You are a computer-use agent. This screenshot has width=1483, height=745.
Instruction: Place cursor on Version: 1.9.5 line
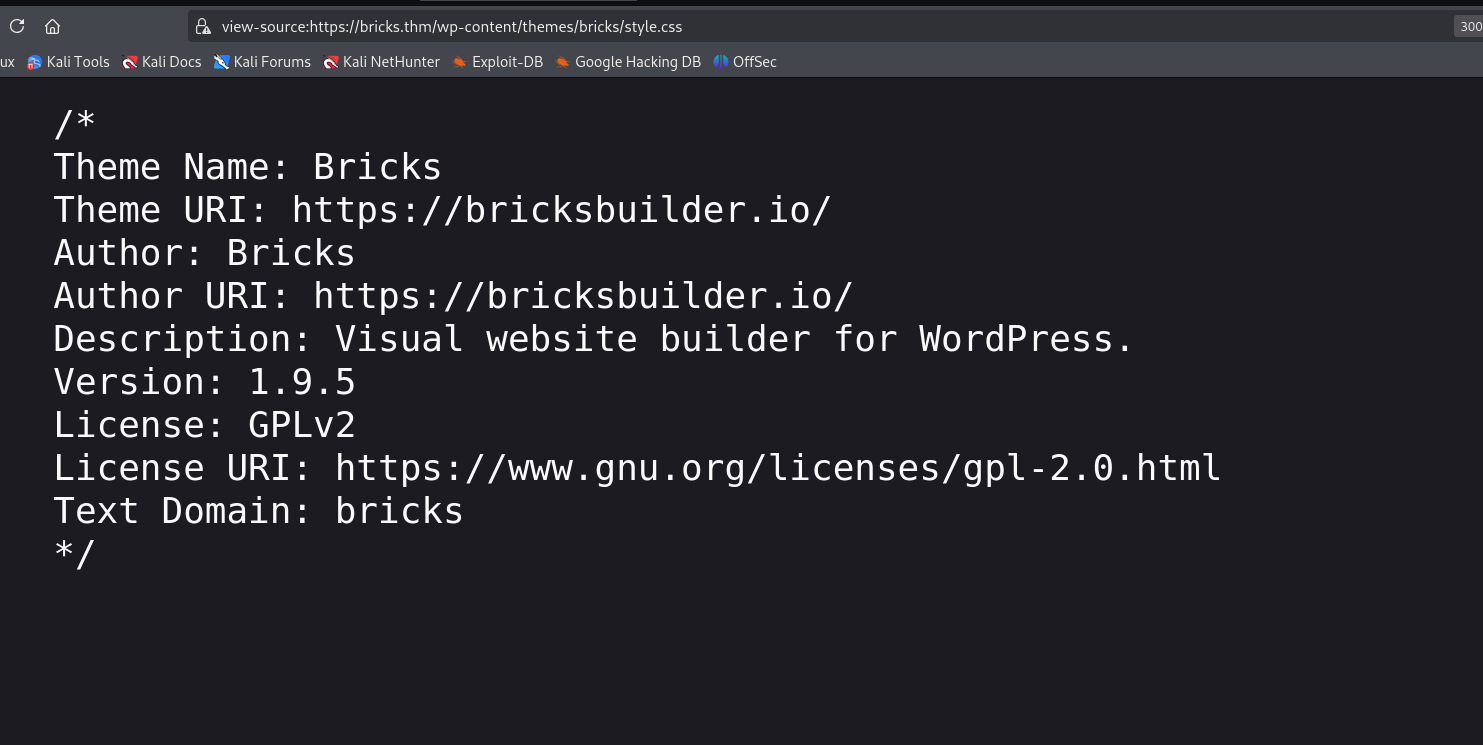[x=205, y=382]
